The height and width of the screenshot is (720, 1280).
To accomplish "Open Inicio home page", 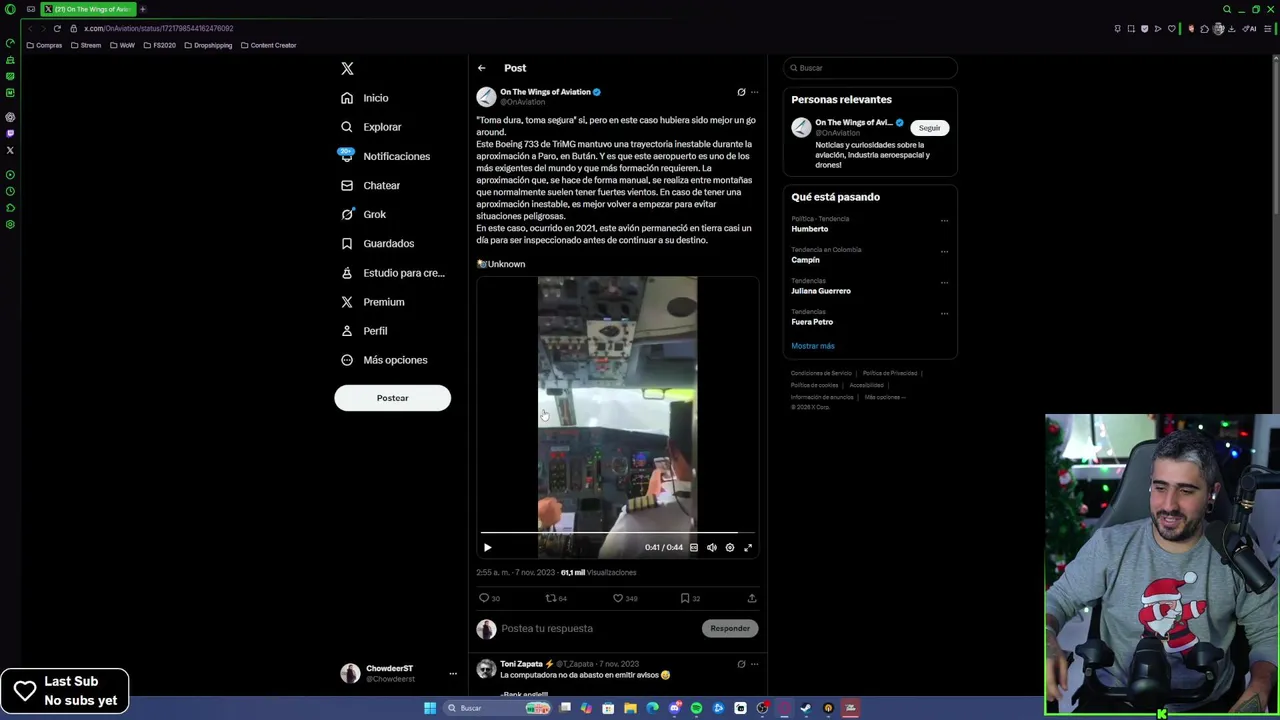I will [x=364, y=98].
